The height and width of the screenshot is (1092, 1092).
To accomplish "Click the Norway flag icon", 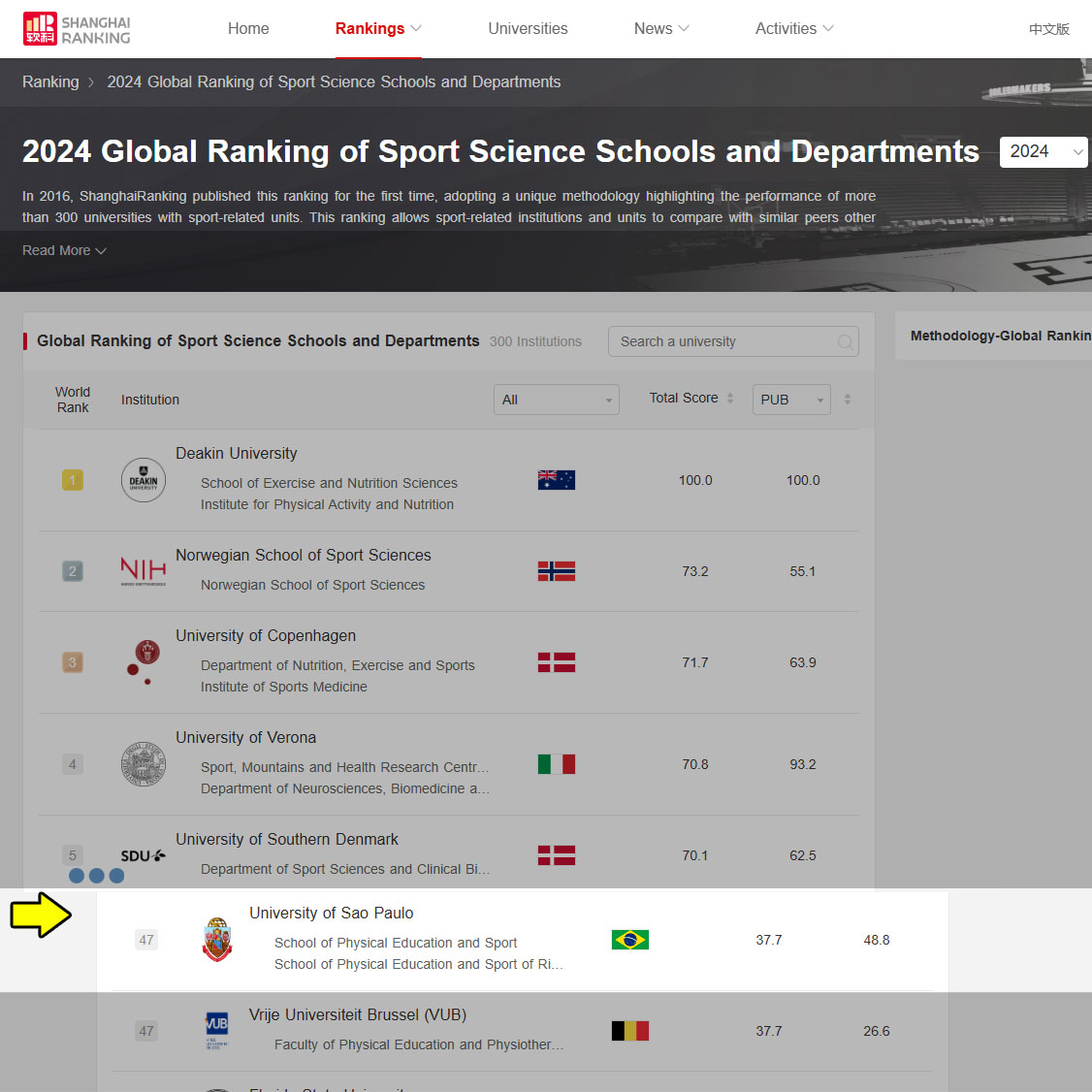I will click(557, 571).
